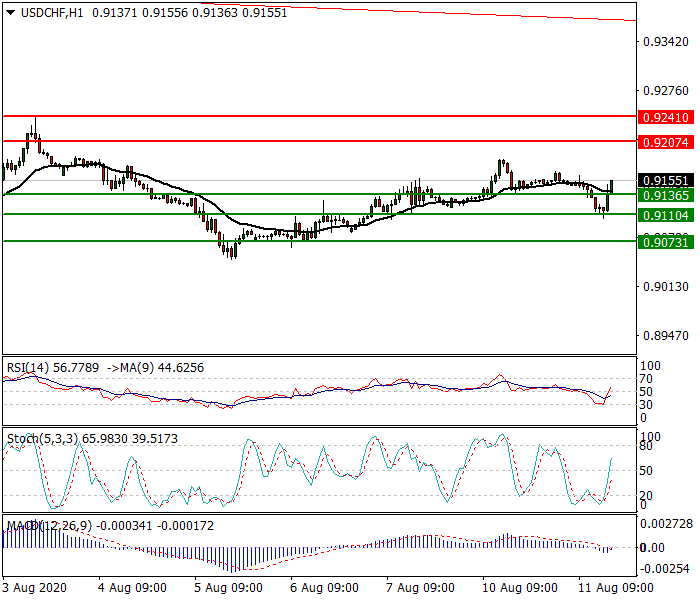
Task: Click the 6 Aug 09:00 time label
Action: click(x=324, y=588)
